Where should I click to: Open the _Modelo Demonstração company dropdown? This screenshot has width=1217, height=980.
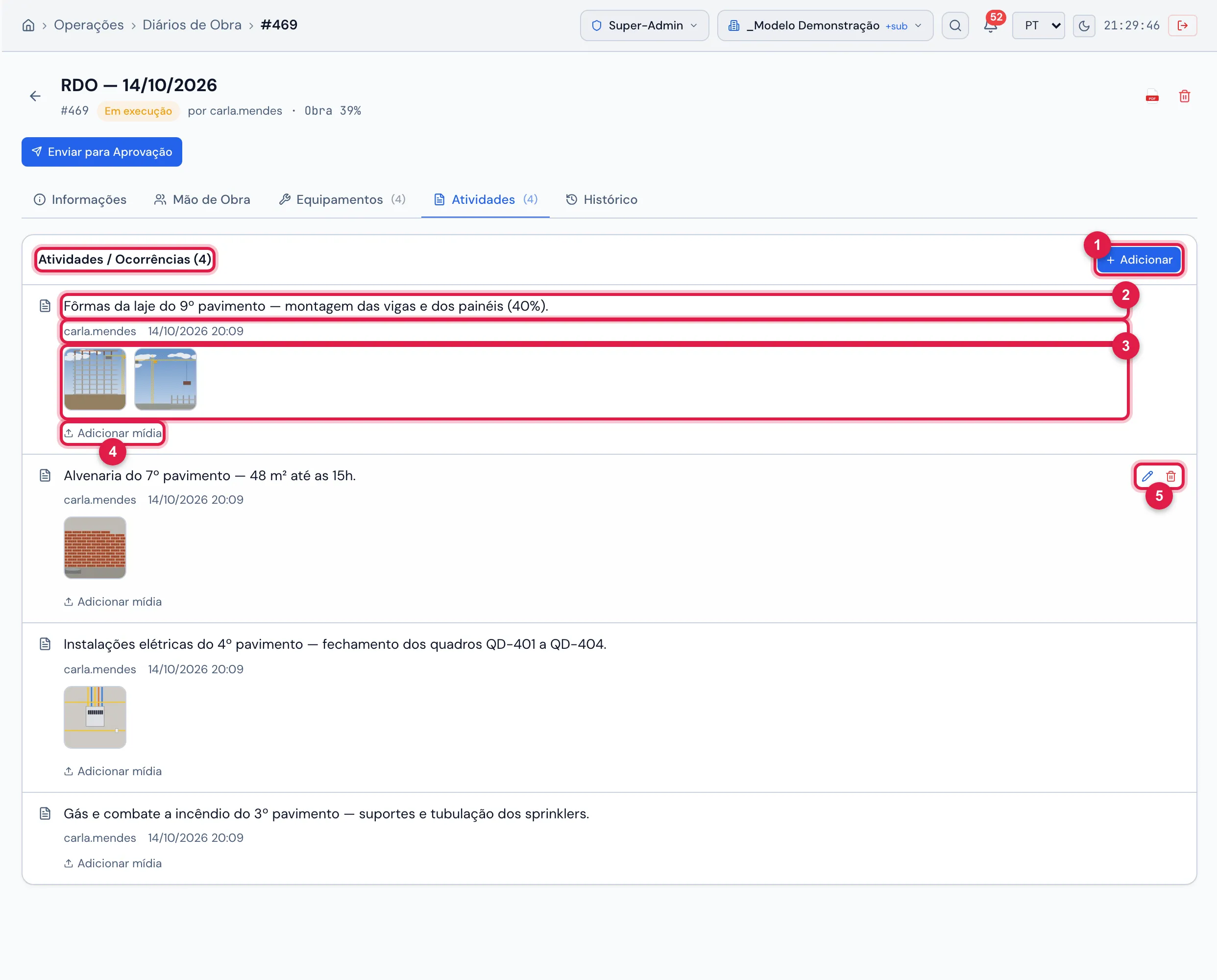click(825, 25)
